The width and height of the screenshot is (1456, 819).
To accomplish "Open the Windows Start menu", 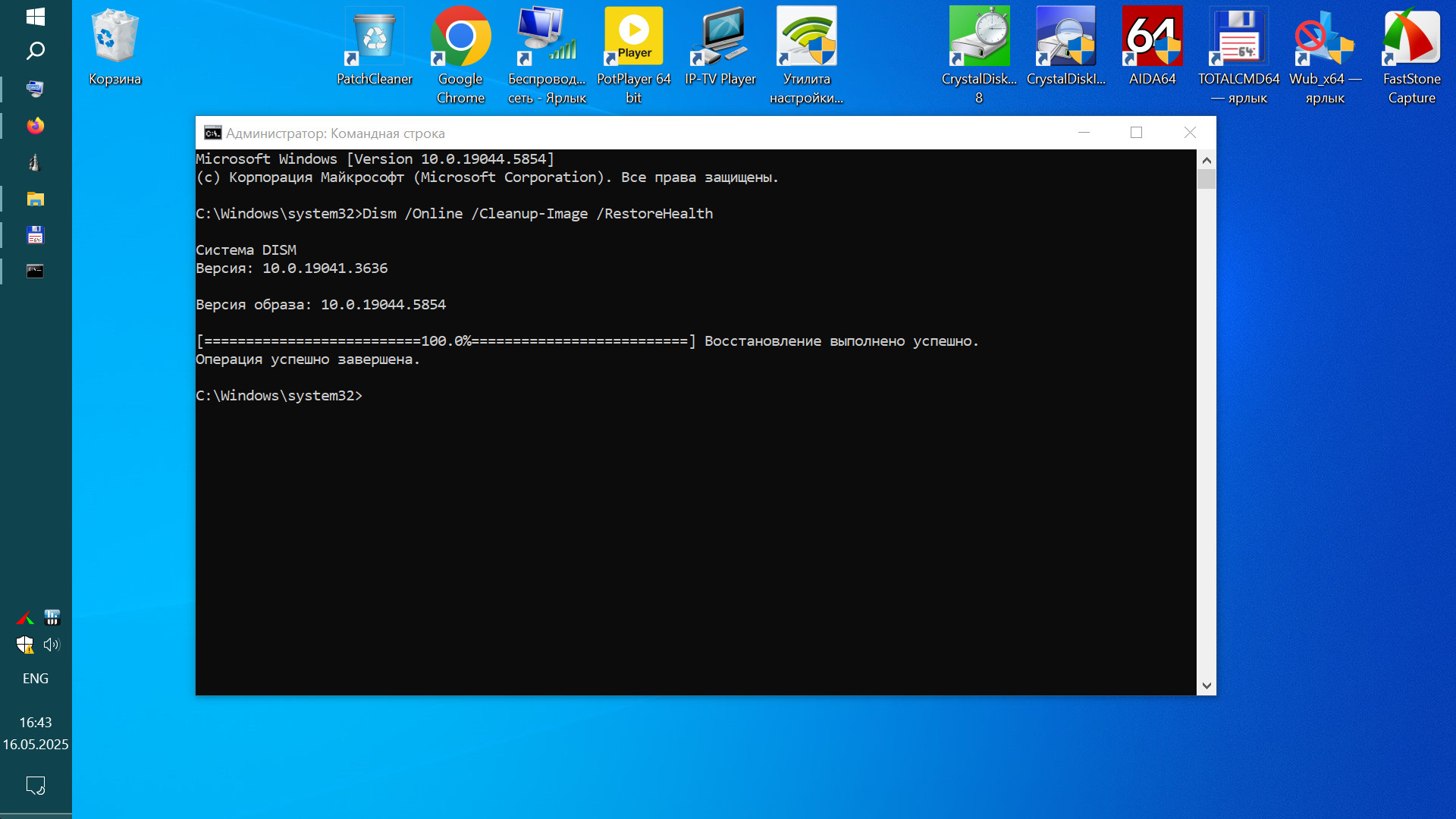I will [36, 17].
